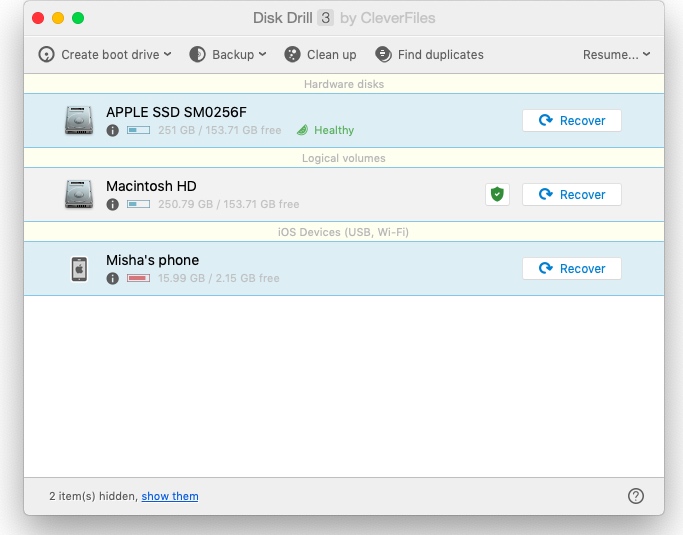Show info for Misha's phone
Screen dimensions: 683x535
click(x=112, y=278)
